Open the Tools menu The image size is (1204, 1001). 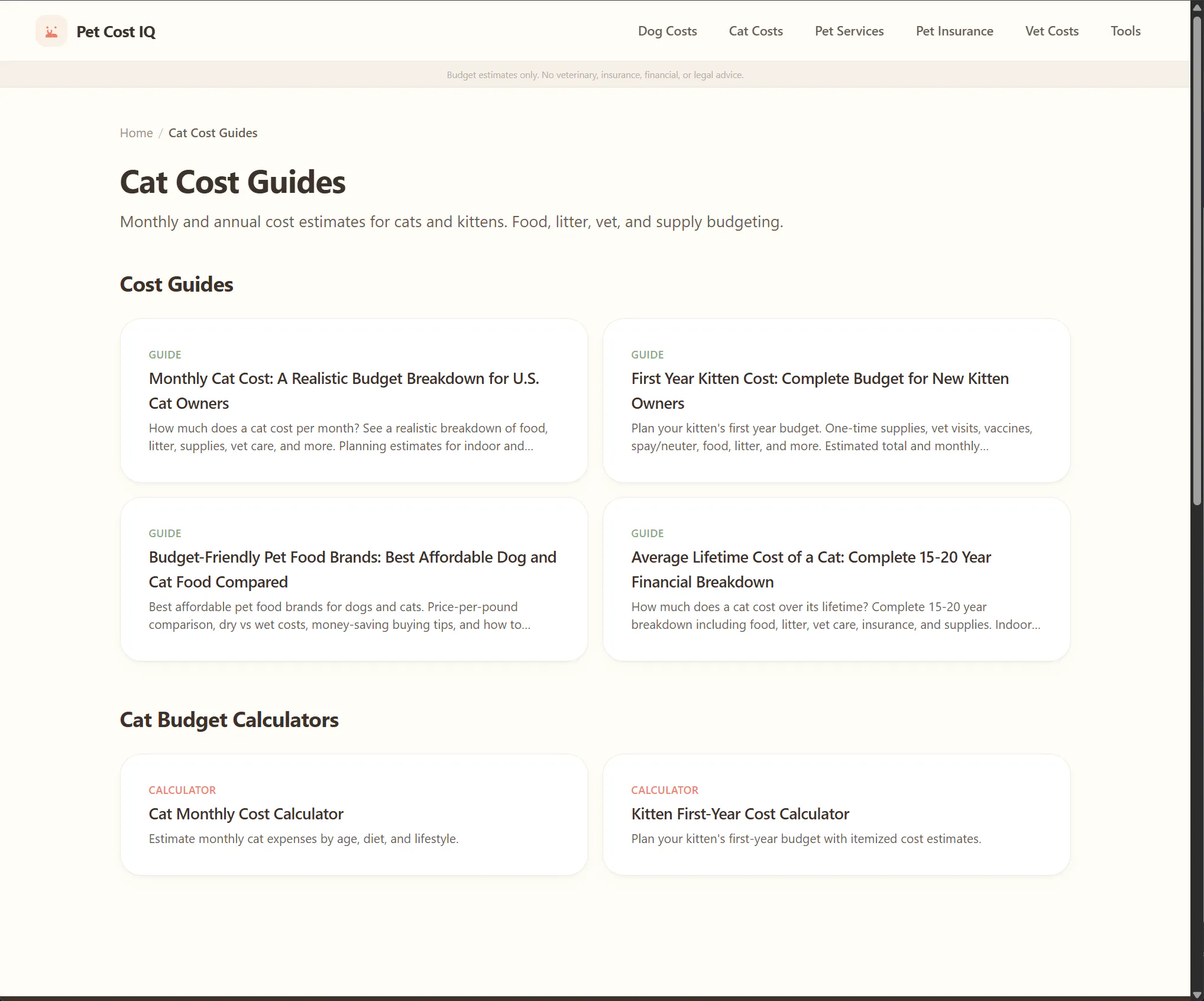point(1125,31)
